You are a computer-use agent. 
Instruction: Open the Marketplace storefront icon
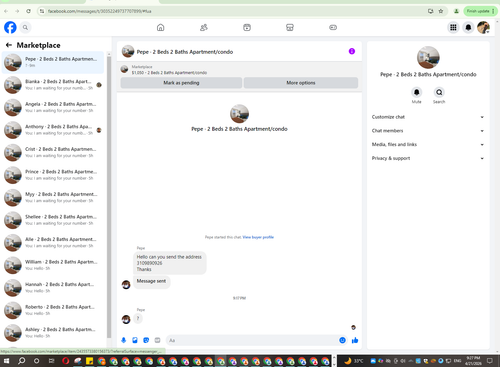(290, 27)
